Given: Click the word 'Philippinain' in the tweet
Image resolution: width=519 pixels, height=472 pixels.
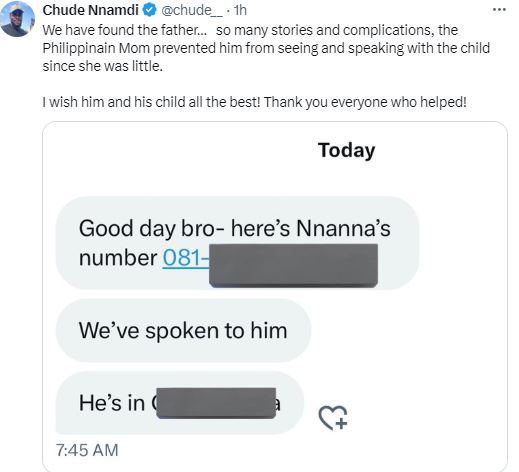Looking at the screenshot, I should [x=79, y=48].
